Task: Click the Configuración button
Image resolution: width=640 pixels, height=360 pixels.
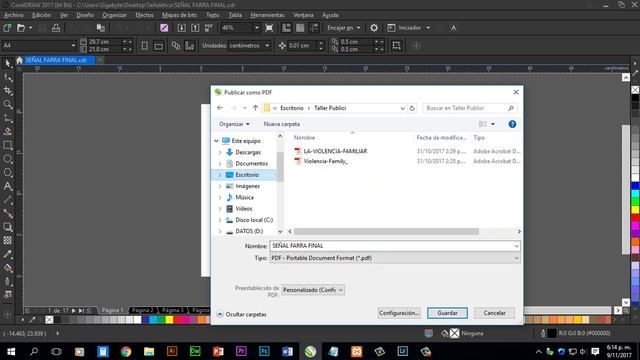Action: pos(399,313)
